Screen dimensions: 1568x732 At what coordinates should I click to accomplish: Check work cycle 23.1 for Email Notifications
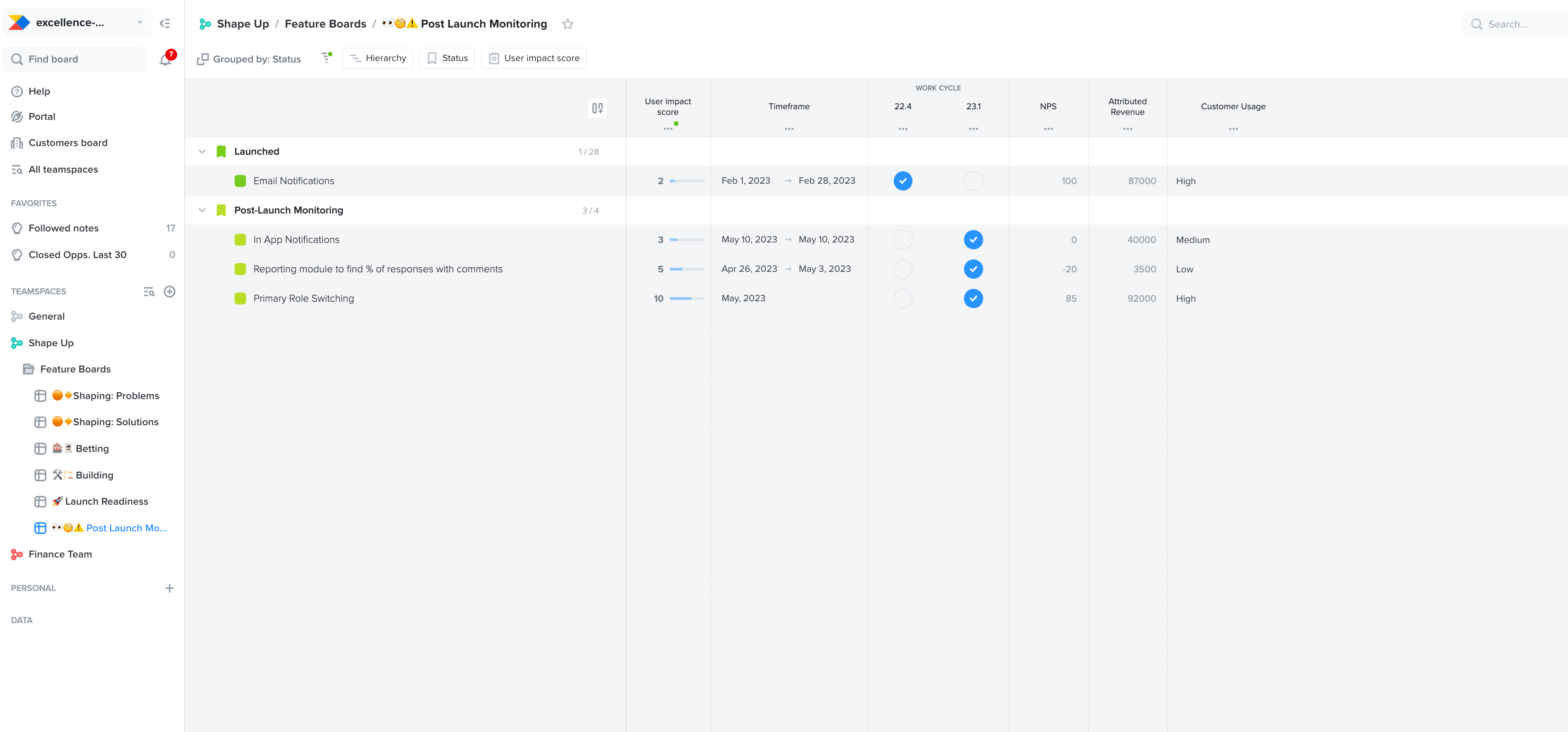(x=973, y=181)
